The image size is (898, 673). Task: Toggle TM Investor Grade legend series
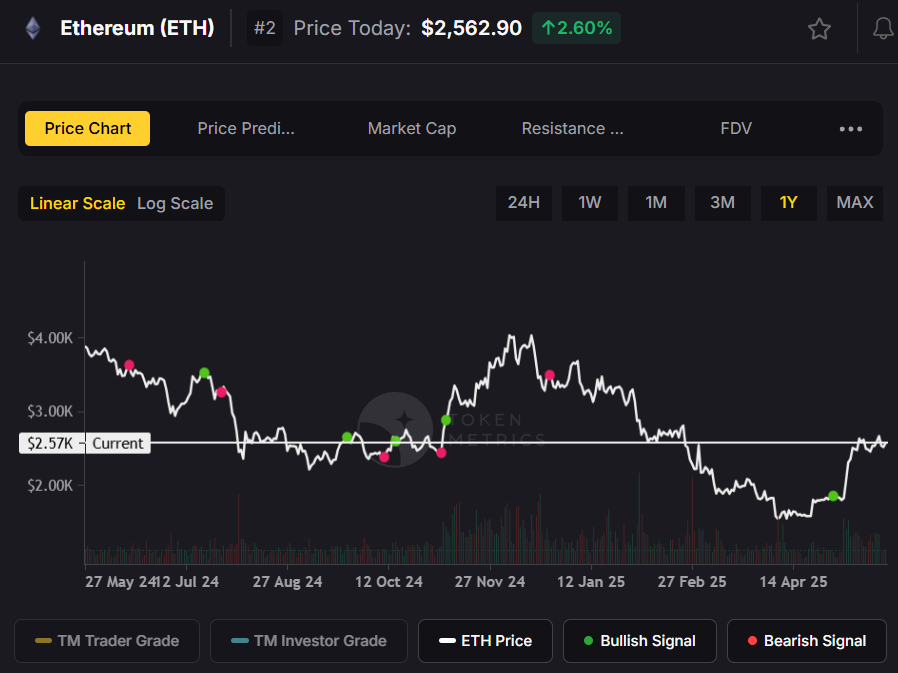(309, 640)
